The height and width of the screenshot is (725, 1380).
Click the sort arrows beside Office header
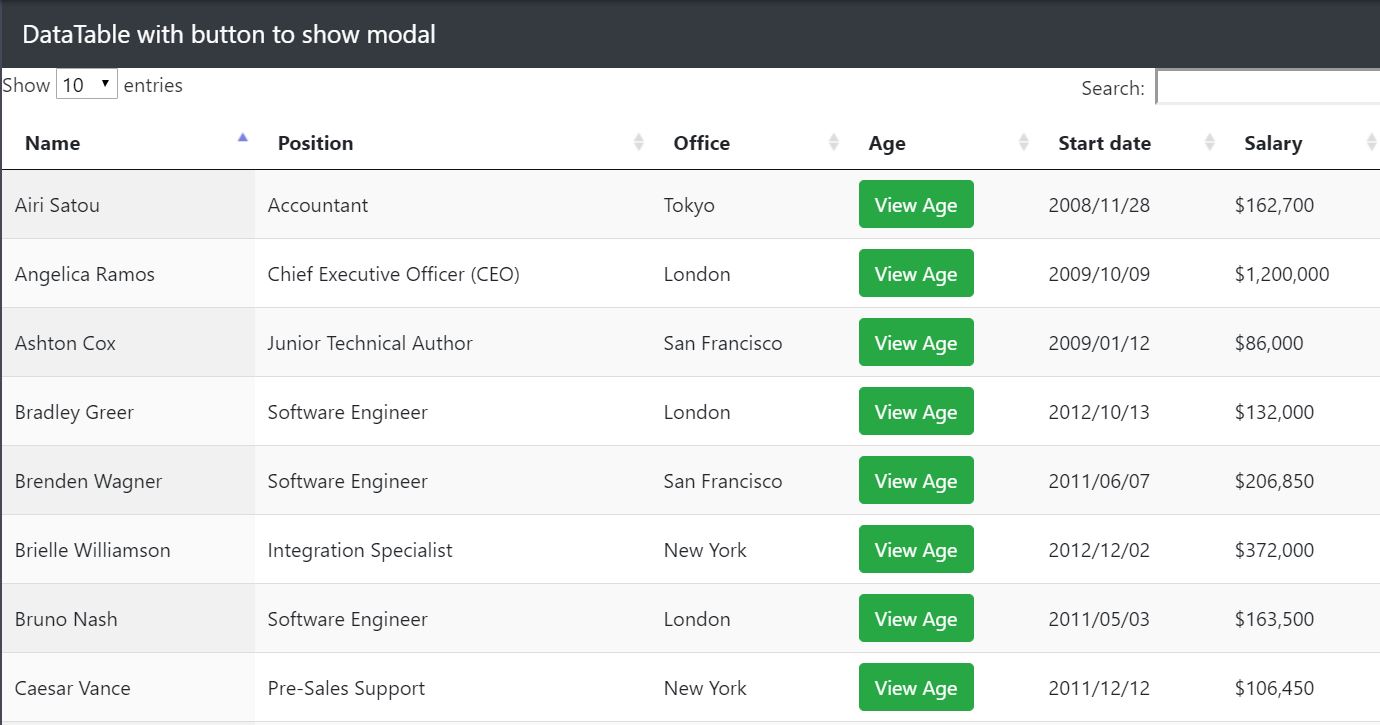pos(835,142)
